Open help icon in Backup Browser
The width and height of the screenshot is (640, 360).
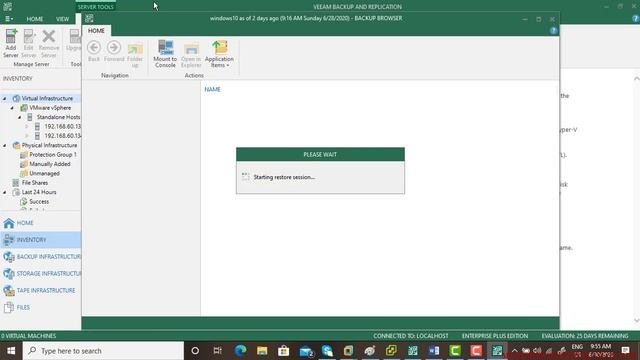[553, 31]
